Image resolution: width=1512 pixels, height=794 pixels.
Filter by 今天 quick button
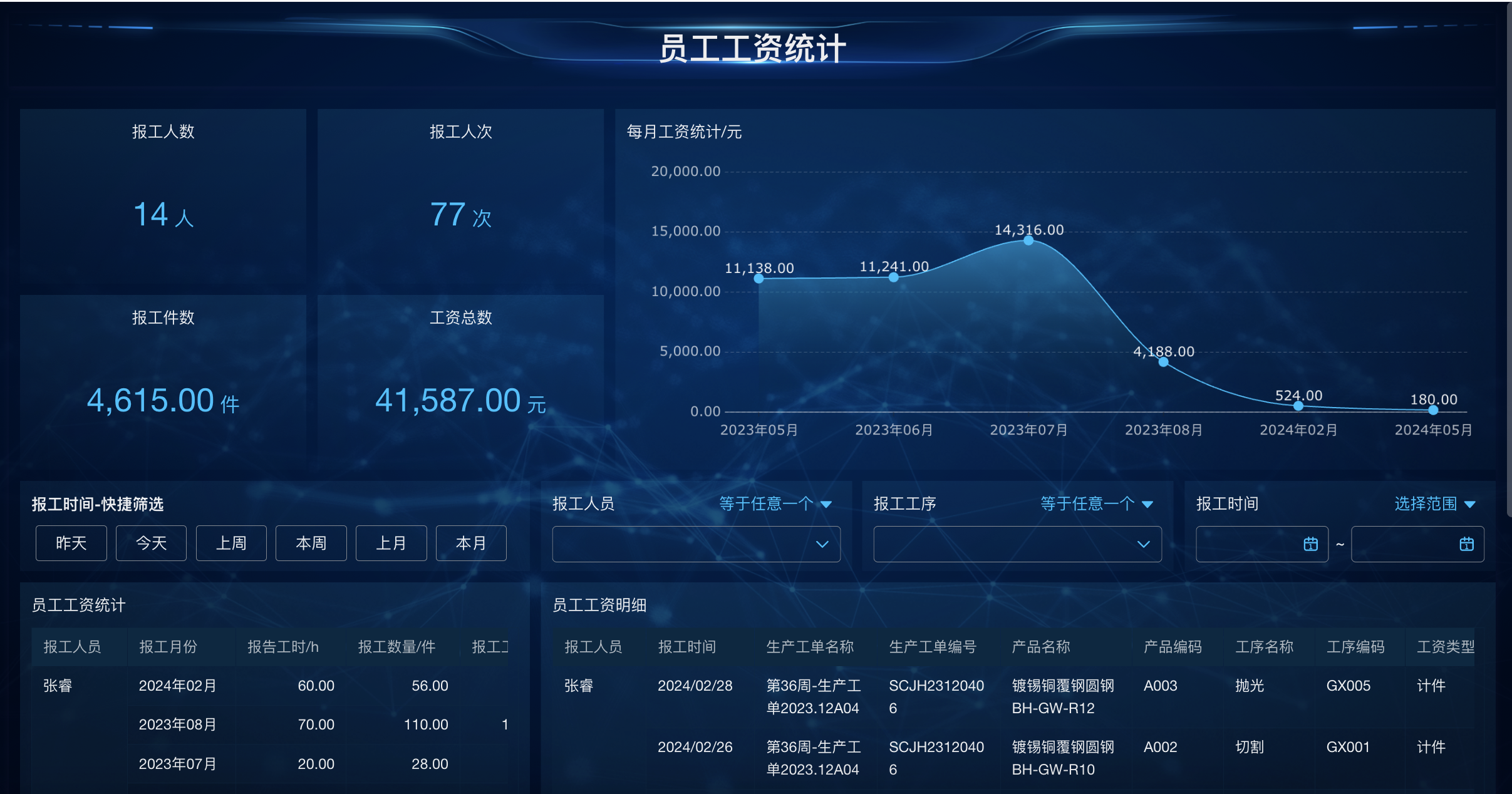coord(151,543)
